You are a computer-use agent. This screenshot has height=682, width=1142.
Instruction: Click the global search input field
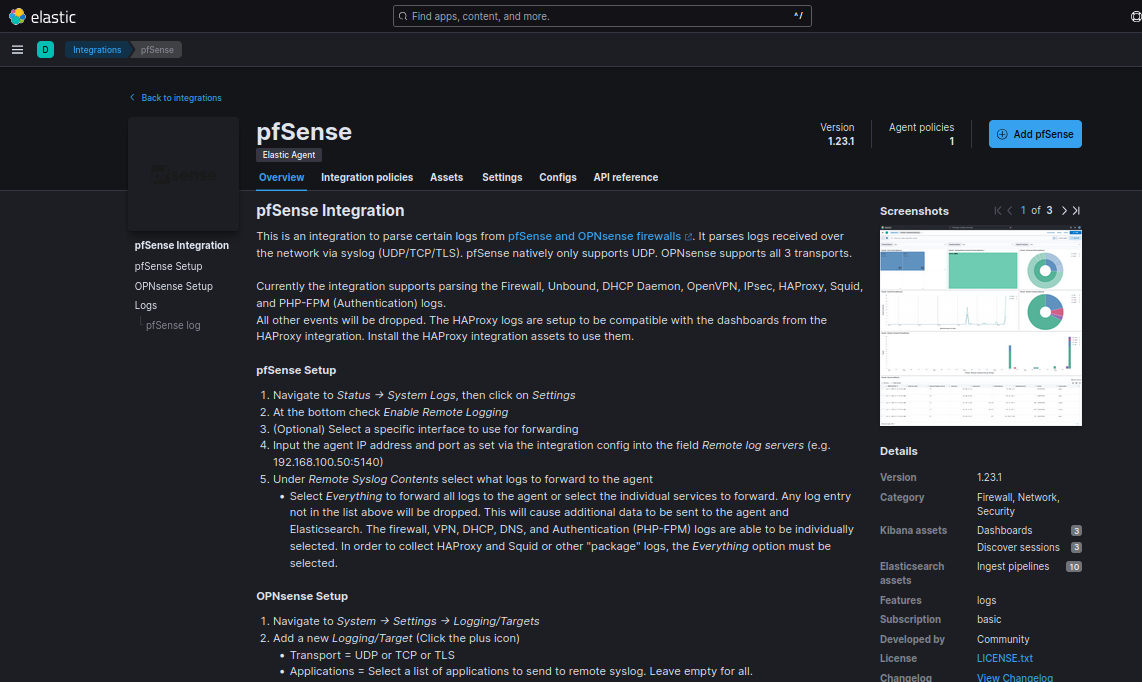601,16
